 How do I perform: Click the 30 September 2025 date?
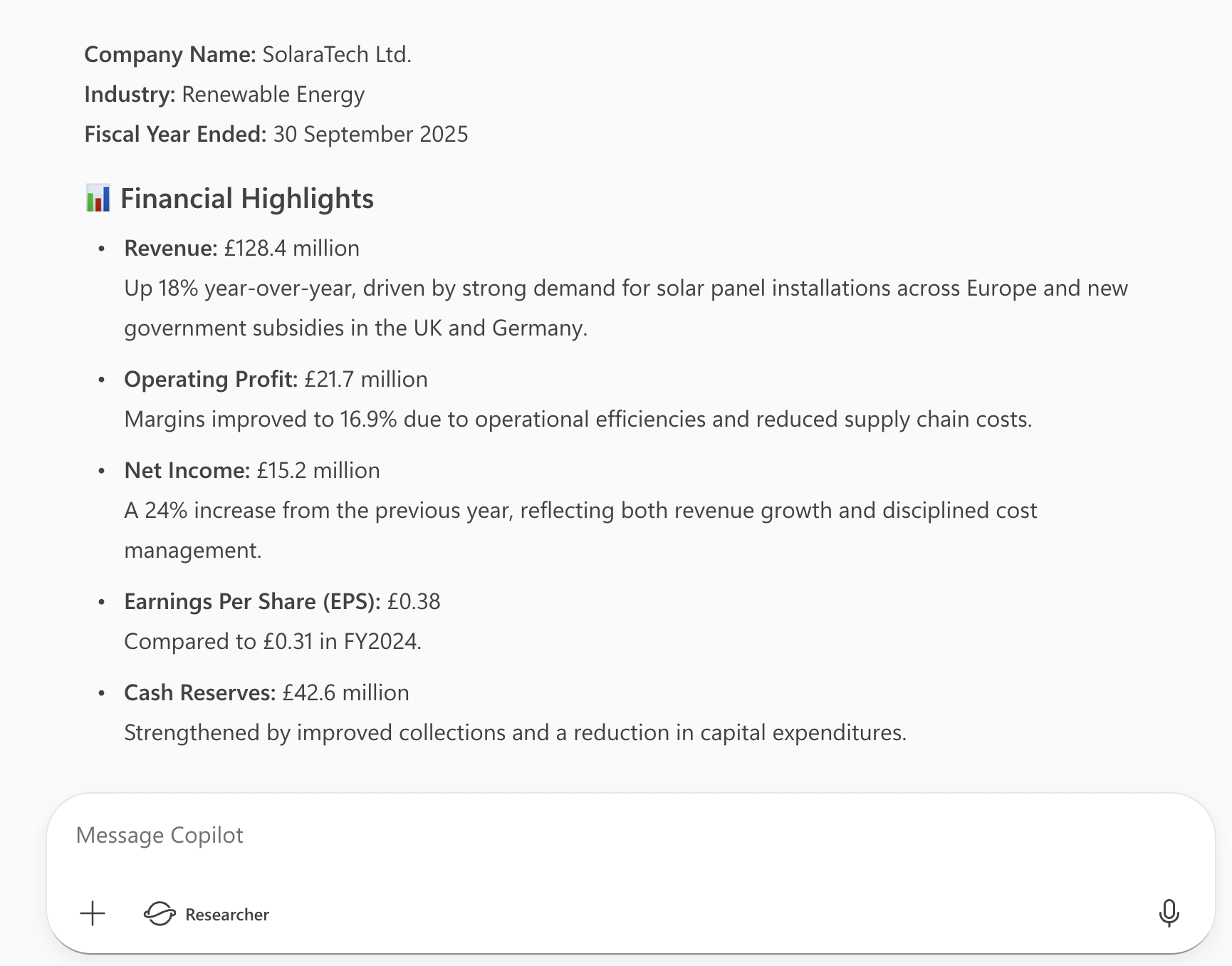click(370, 134)
